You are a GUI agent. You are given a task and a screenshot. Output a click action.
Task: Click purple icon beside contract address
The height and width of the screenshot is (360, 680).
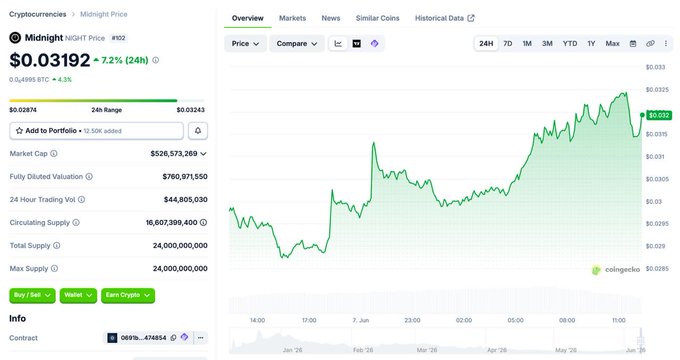pyautogui.click(x=185, y=337)
